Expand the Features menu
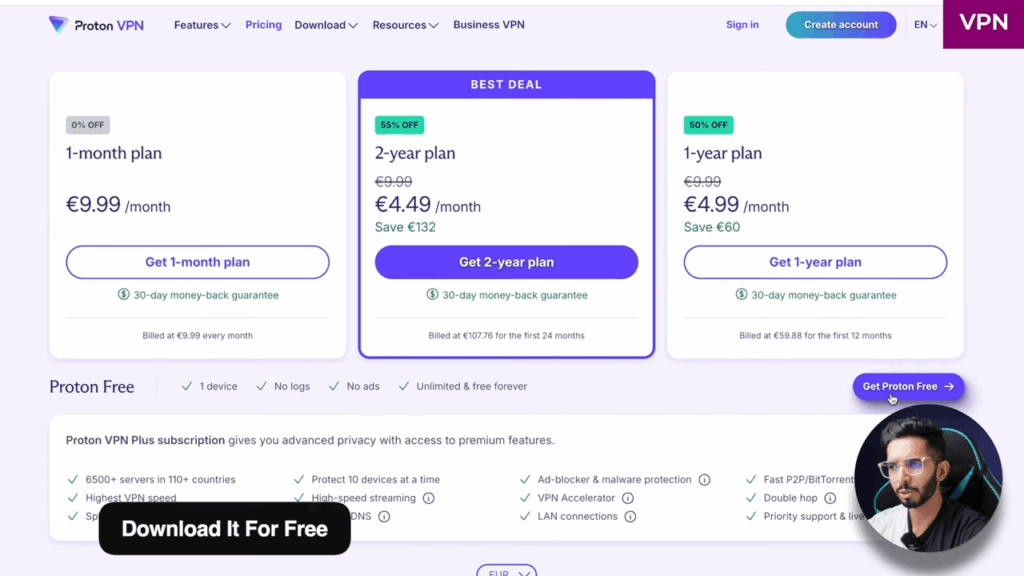 pyautogui.click(x=201, y=25)
